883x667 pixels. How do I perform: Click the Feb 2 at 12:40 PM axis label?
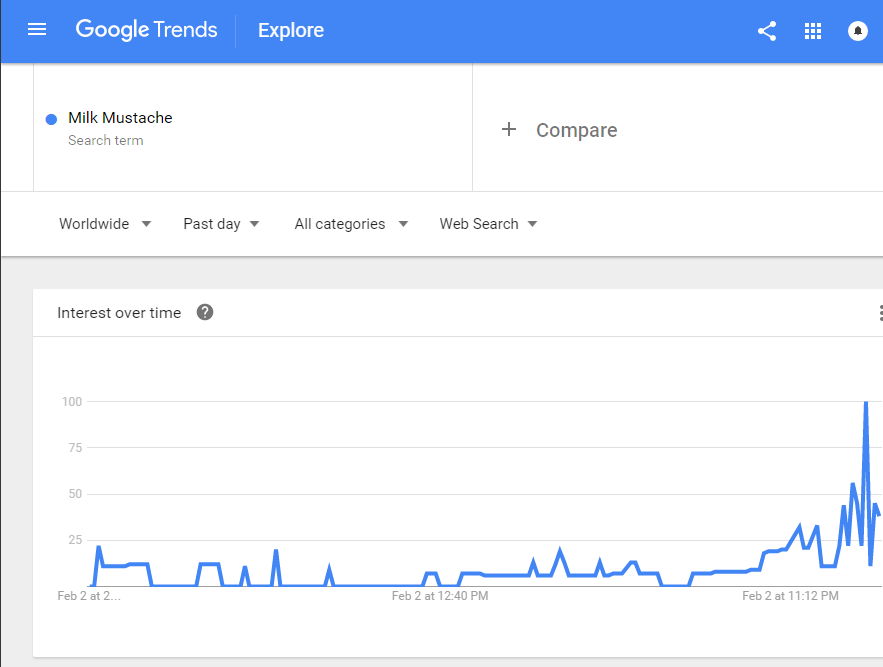440,596
